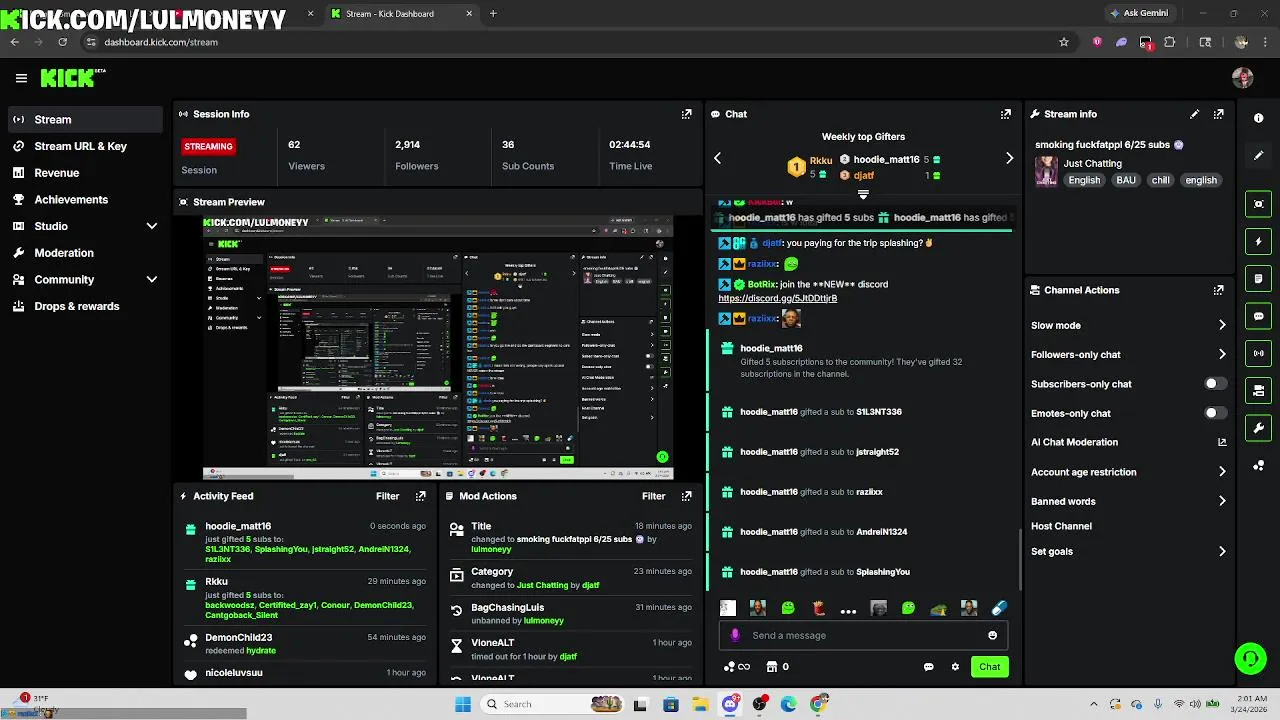Select Stream in the sidebar
Screen dimensions: 1280x720
(84, 119)
